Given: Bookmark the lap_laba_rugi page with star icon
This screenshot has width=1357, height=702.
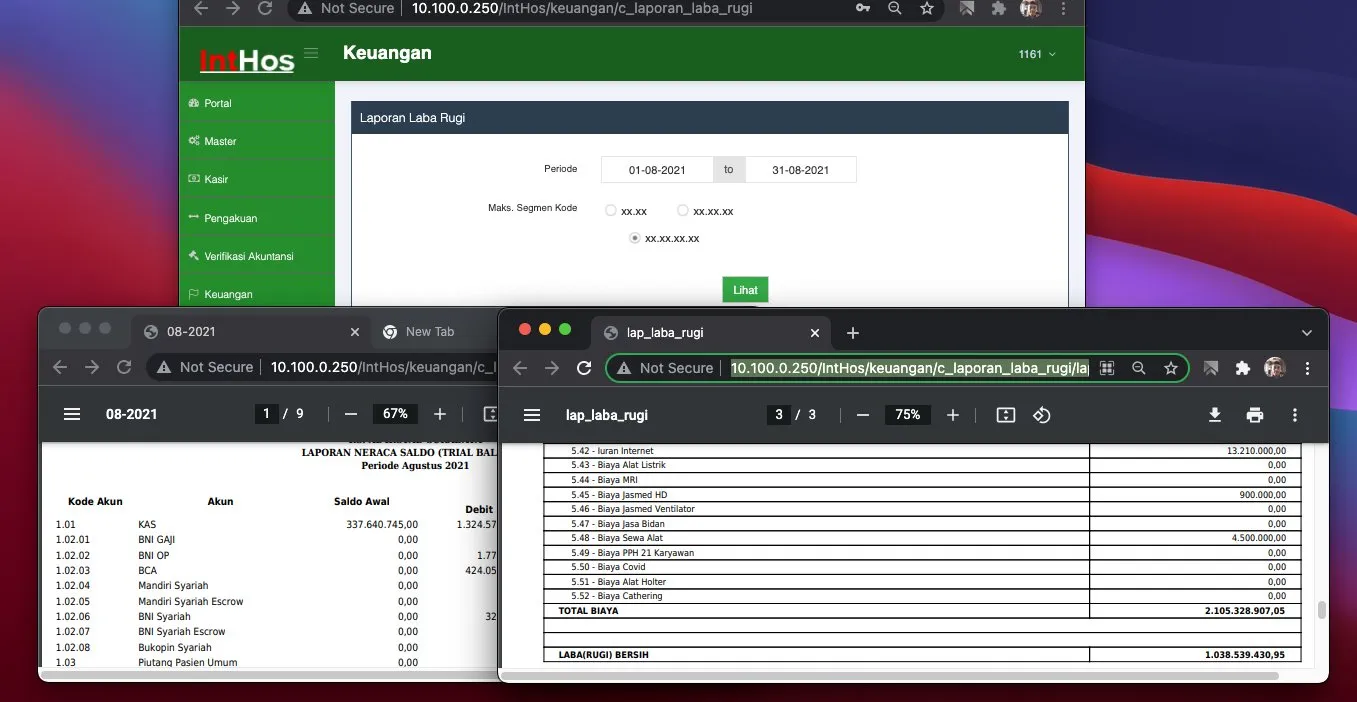Looking at the screenshot, I should [x=1171, y=368].
